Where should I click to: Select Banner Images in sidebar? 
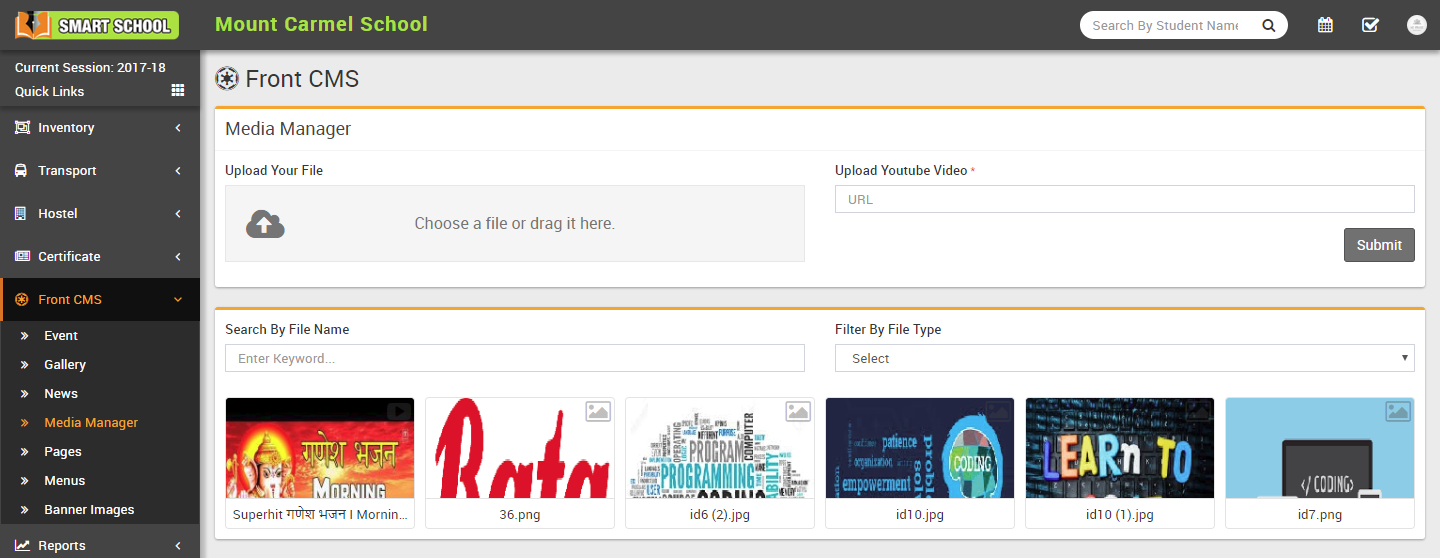[x=89, y=510]
